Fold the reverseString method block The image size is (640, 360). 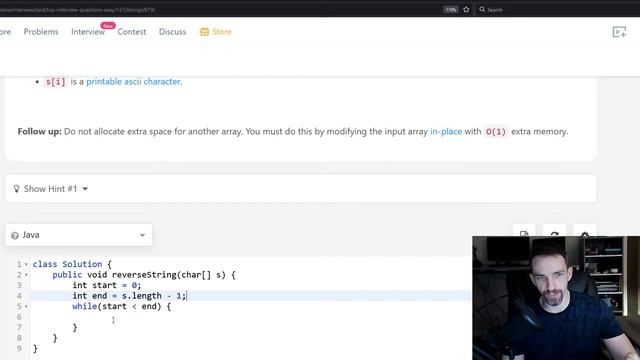27,275
